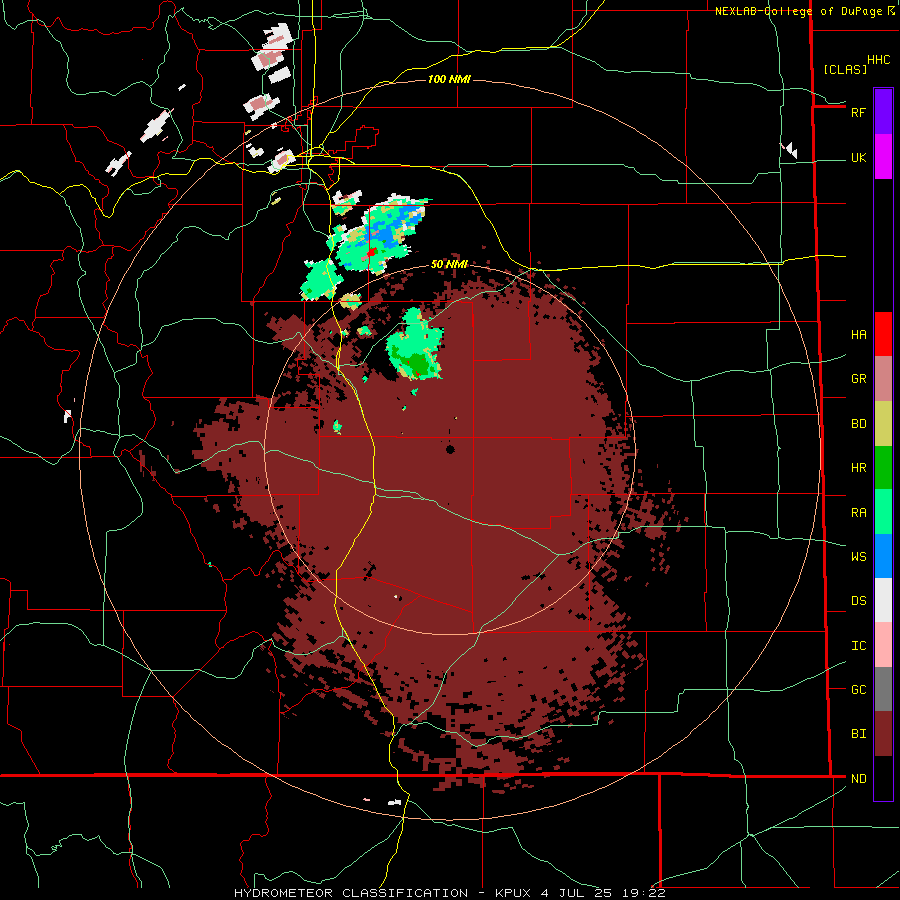Click the BI brown legend swatch

(883, 734)
